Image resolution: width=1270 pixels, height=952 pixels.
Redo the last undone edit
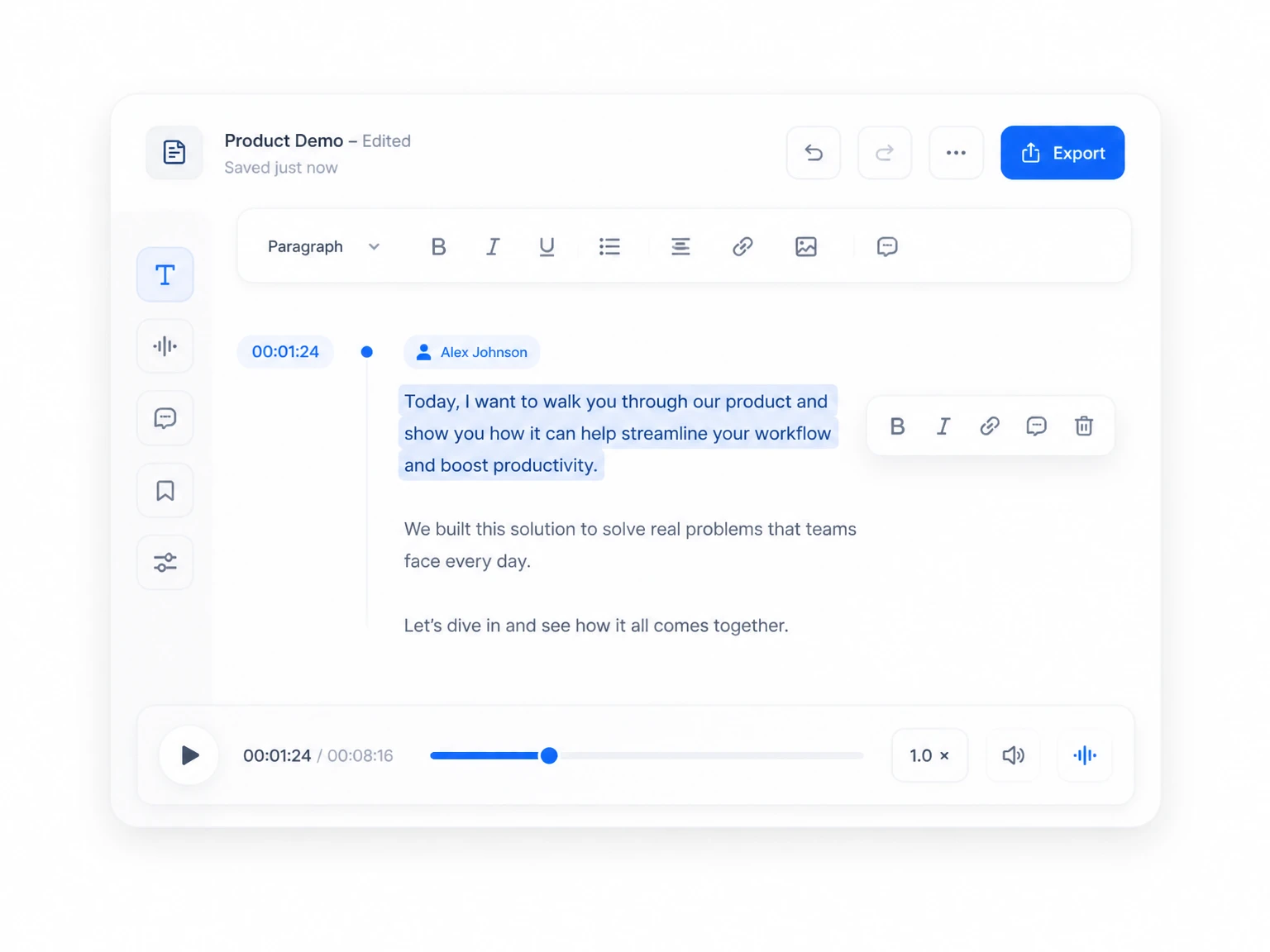(885, 152)
